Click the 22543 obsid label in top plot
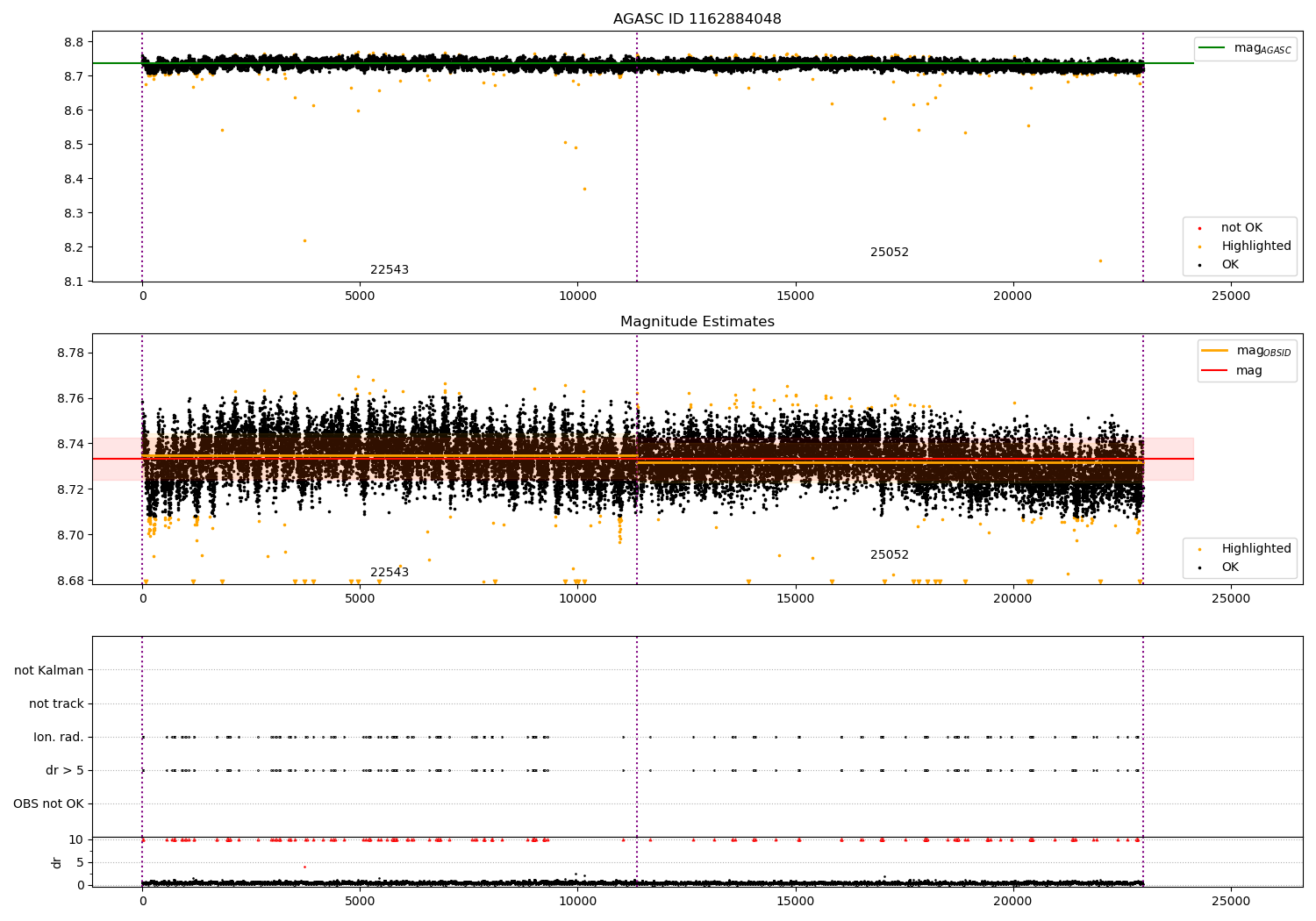This screenshot has height=921, width=1316. coord(390,270)
